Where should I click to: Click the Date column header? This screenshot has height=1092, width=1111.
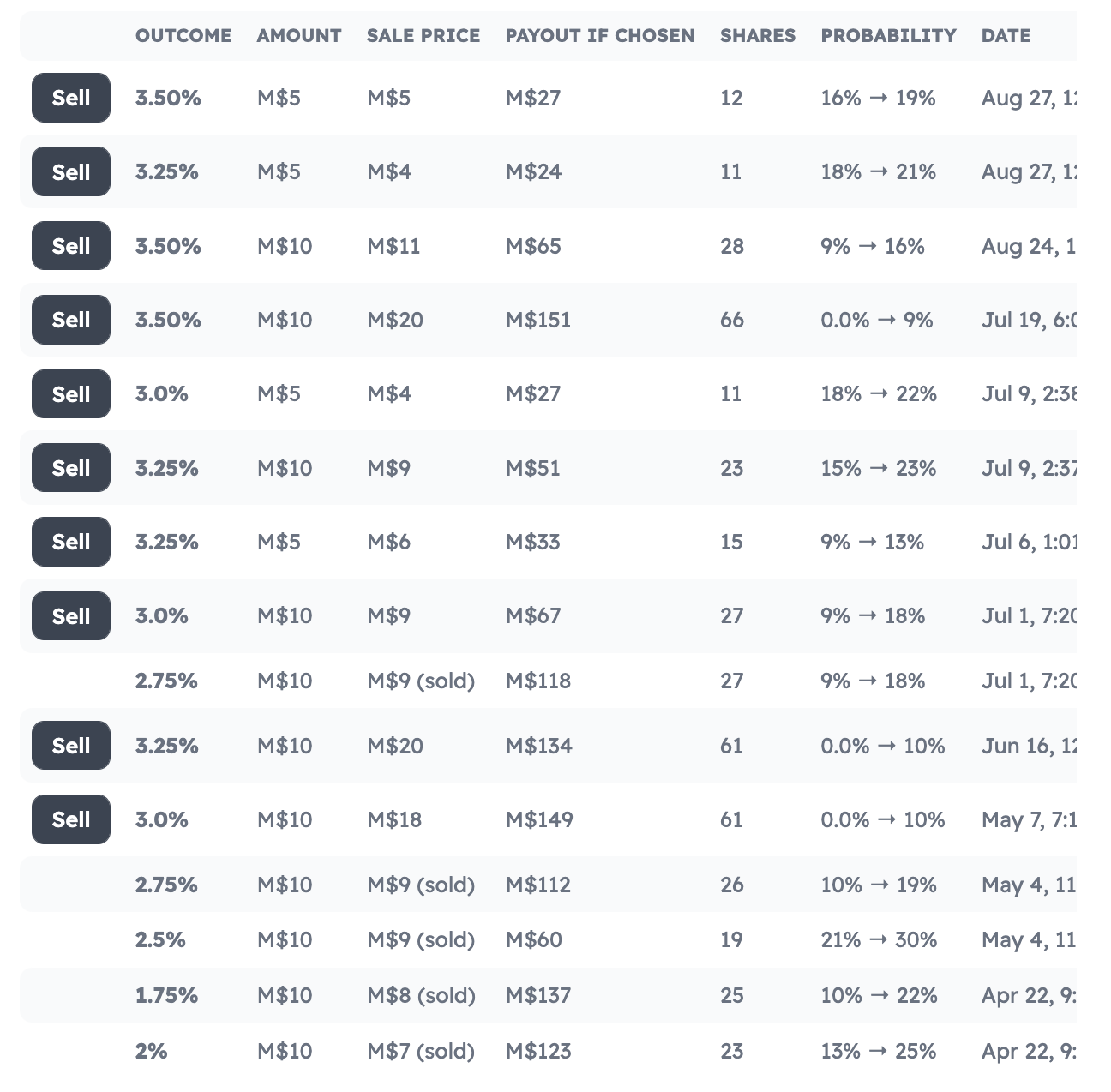pyautogui.click(x=1006, y=36)
